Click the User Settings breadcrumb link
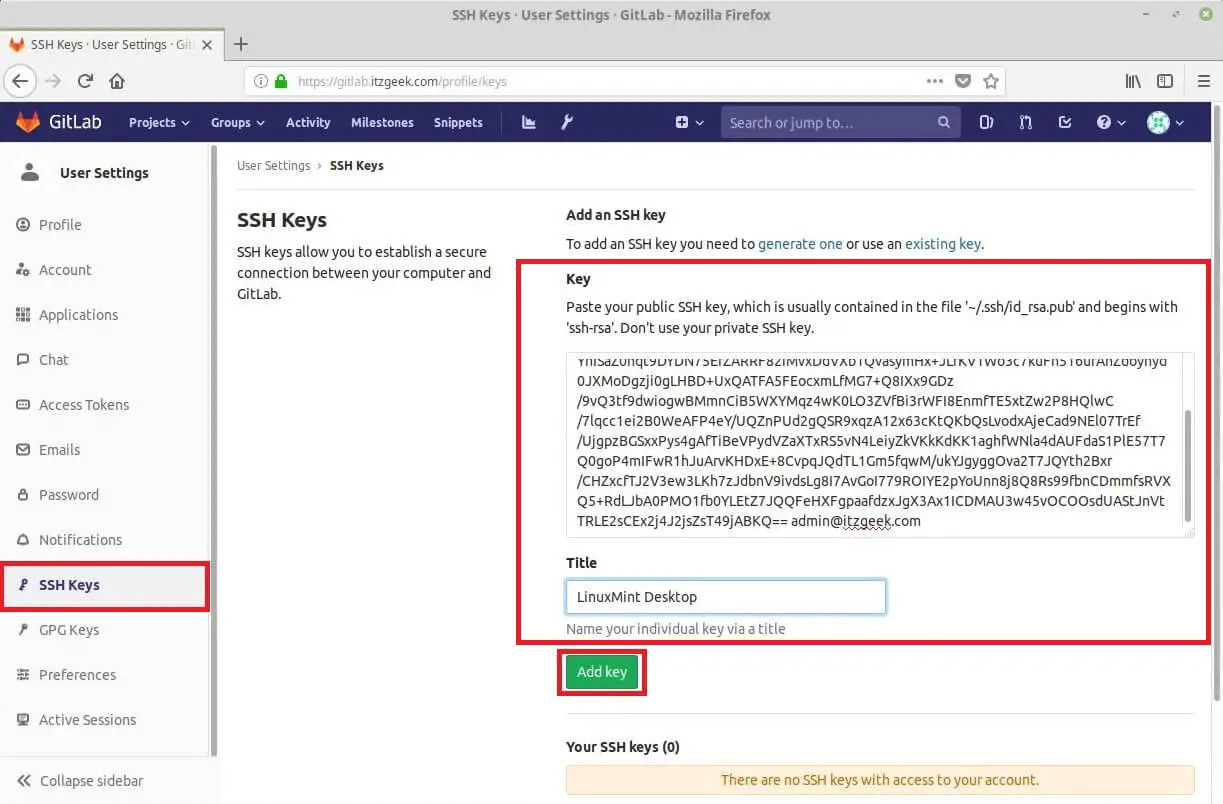Screen dimensions: 1223x804 [x=273, y=165]
